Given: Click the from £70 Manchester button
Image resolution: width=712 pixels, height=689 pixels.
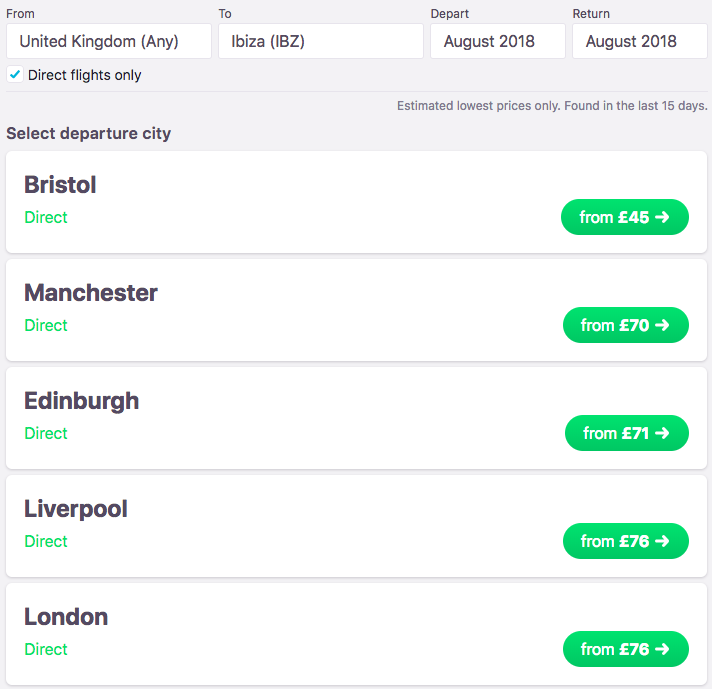Looking at the screenshot, I should point(626,325).
